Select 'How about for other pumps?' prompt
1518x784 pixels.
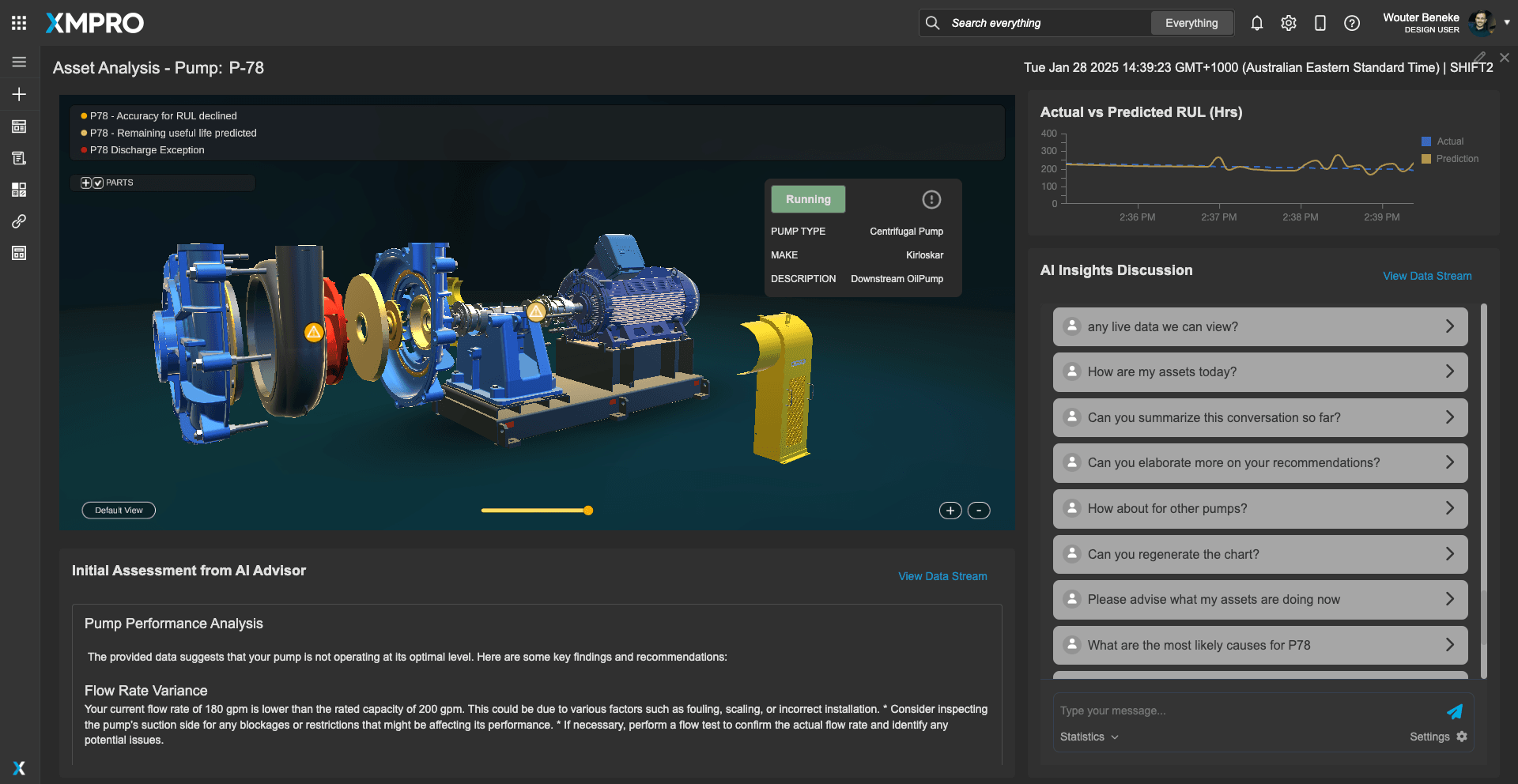[x=1259, y=509]
